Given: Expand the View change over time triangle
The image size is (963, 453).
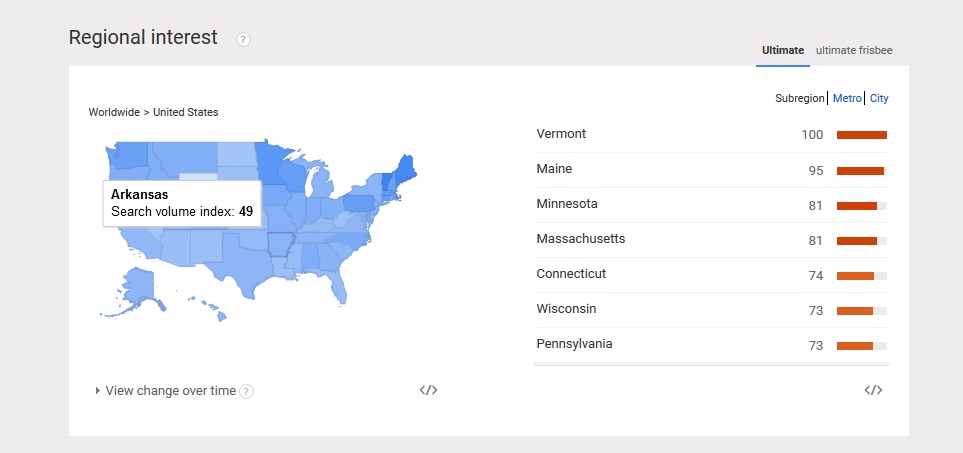Looking at the screenshot, I should [x=98, y=390].
